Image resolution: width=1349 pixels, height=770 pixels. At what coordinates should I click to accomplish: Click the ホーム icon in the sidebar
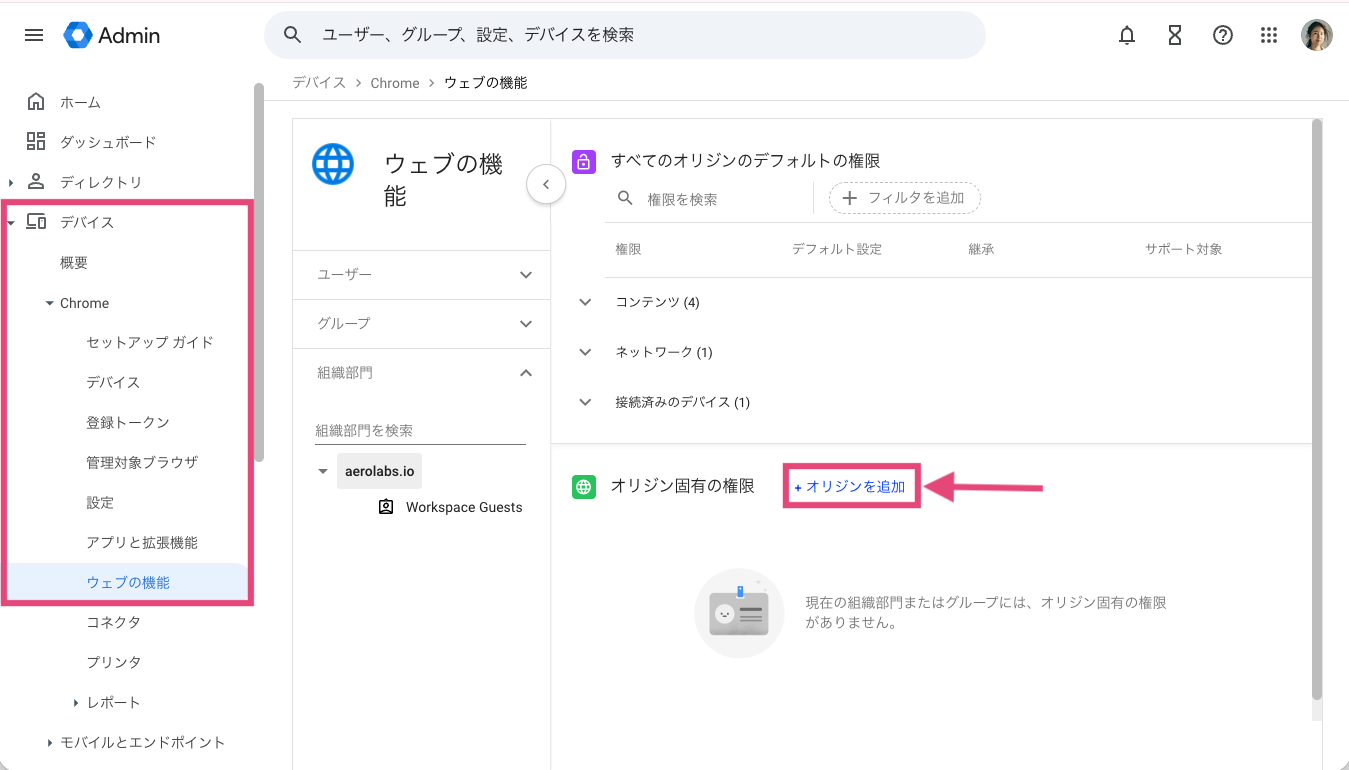point(37,101)
